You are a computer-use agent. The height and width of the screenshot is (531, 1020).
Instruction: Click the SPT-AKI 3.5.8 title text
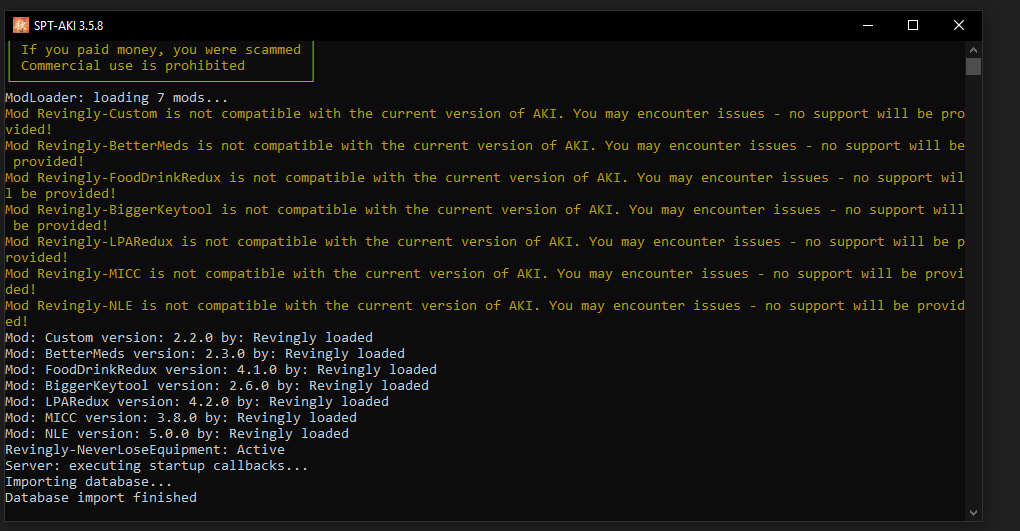coord(68,25)
